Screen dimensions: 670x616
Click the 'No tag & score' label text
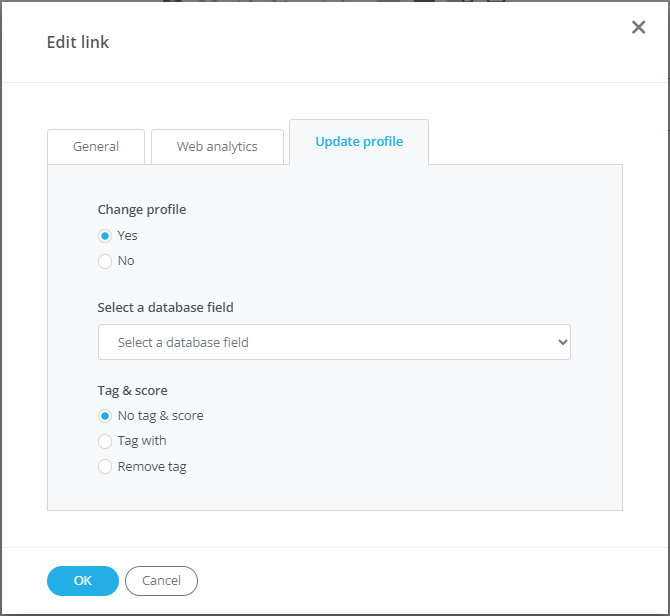(x=160, y=416)
